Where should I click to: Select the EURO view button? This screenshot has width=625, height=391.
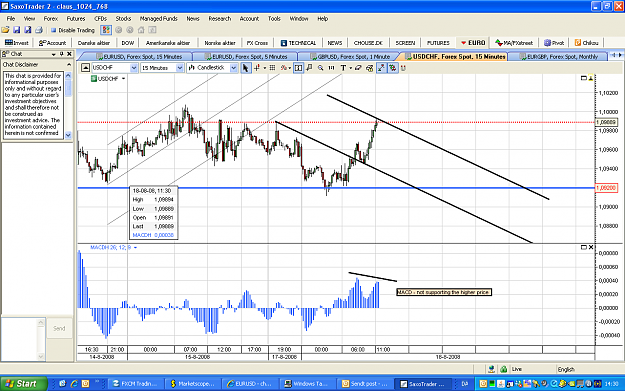pos(473,43)
